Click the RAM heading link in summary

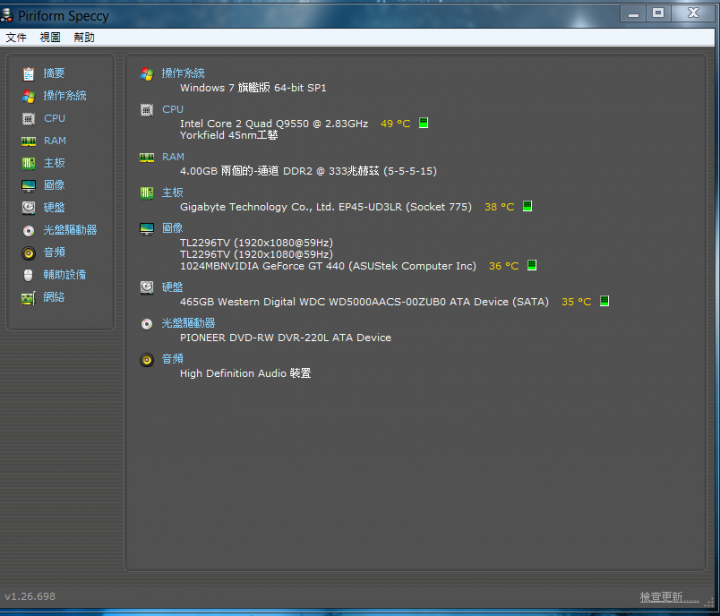[173, 157]
